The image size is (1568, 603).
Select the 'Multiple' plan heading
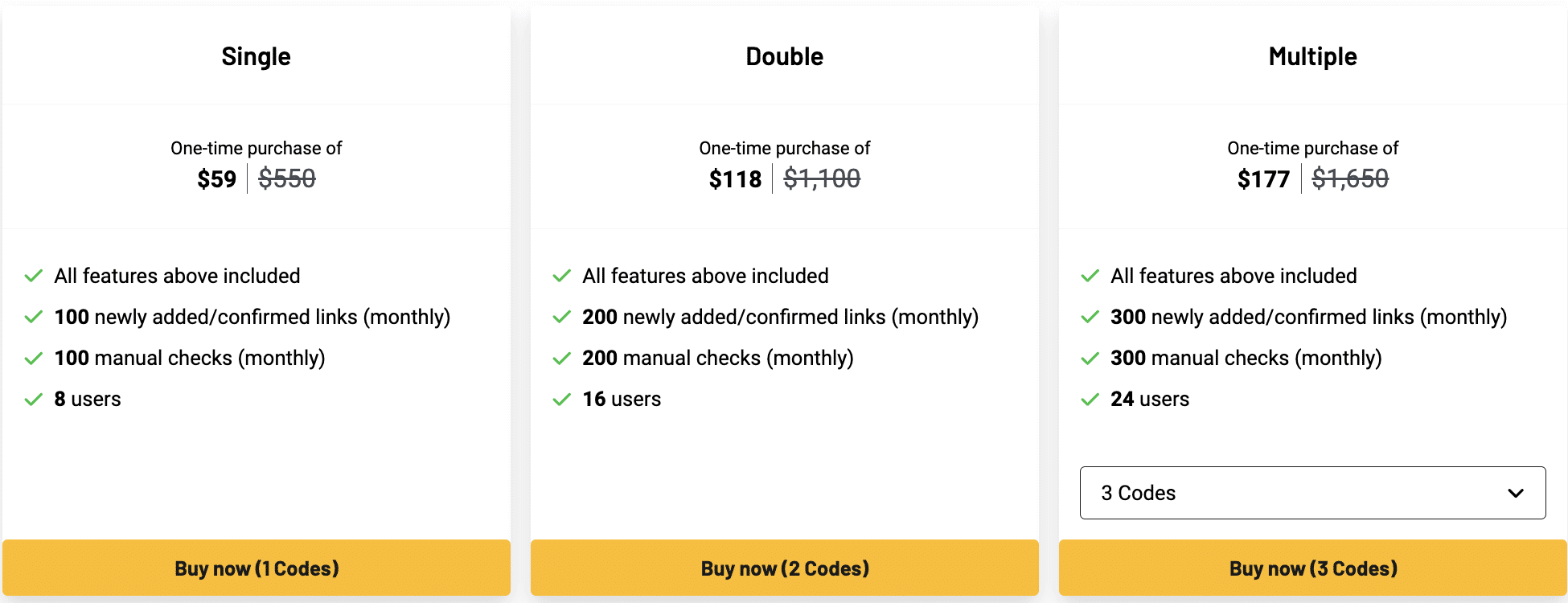tap(1312, 56)
